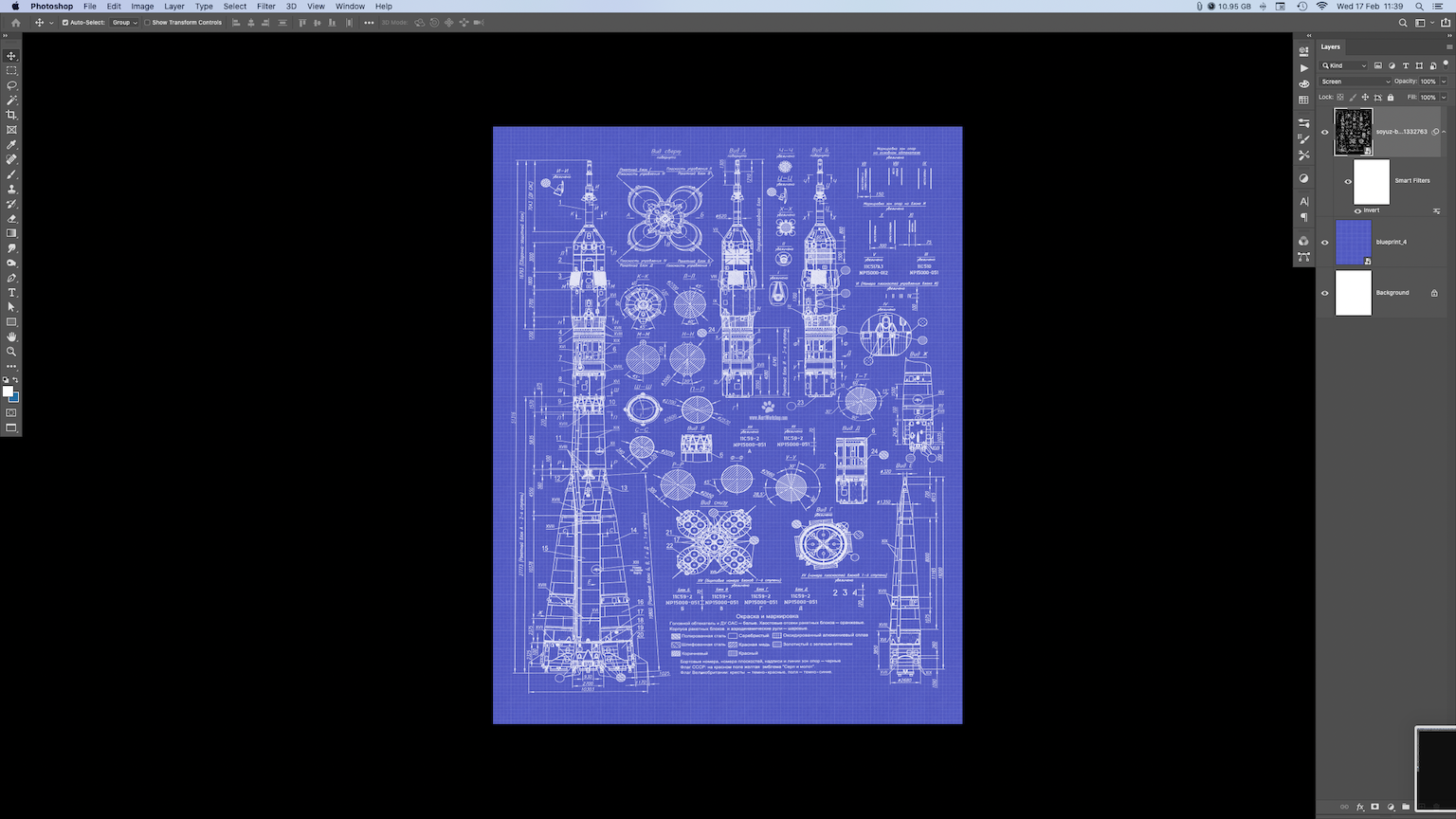Open the Filter menu
1456x819 pixels.
[266, 6]
